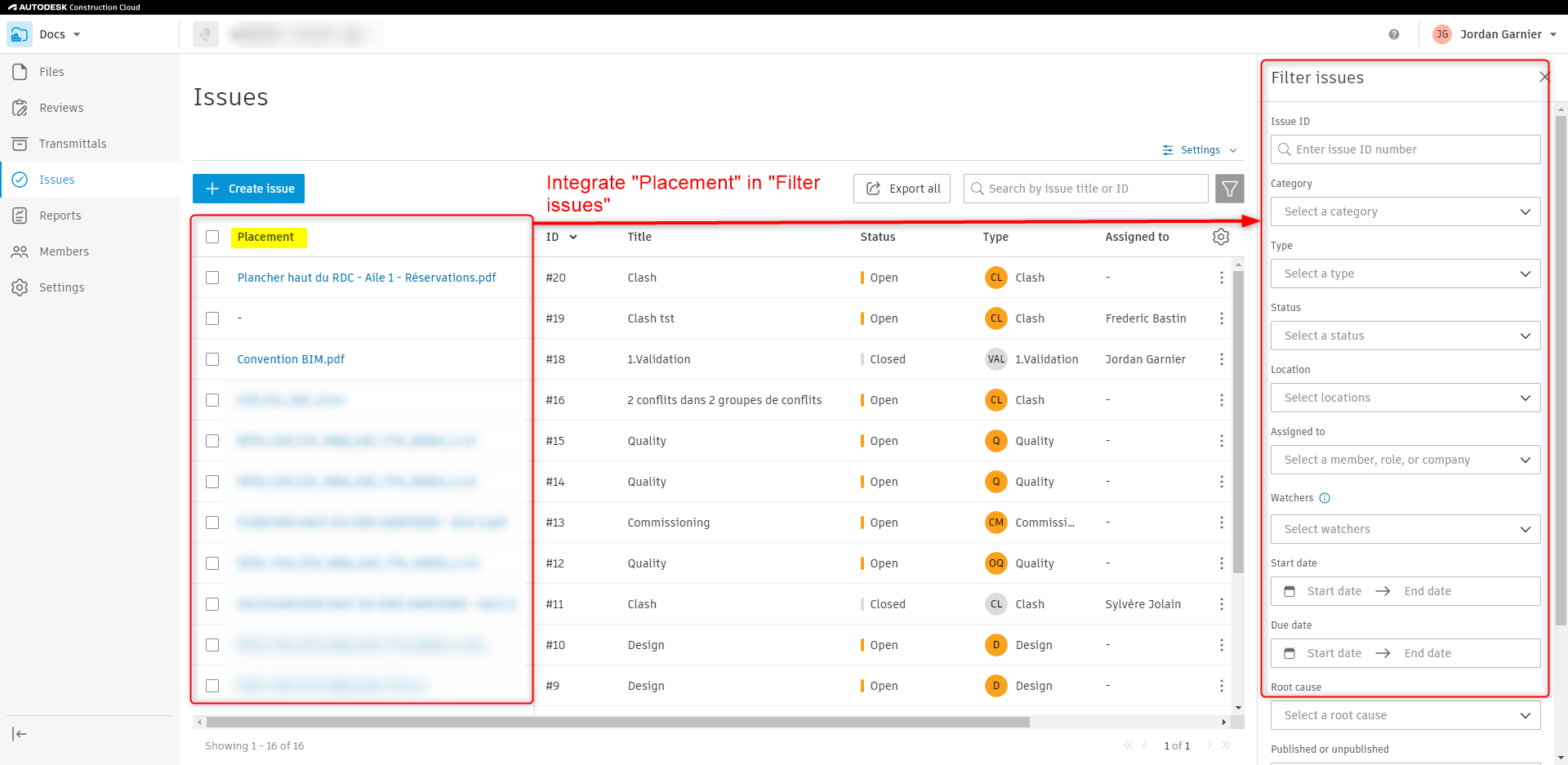Open the Assigned to member dropdown

1405,460
